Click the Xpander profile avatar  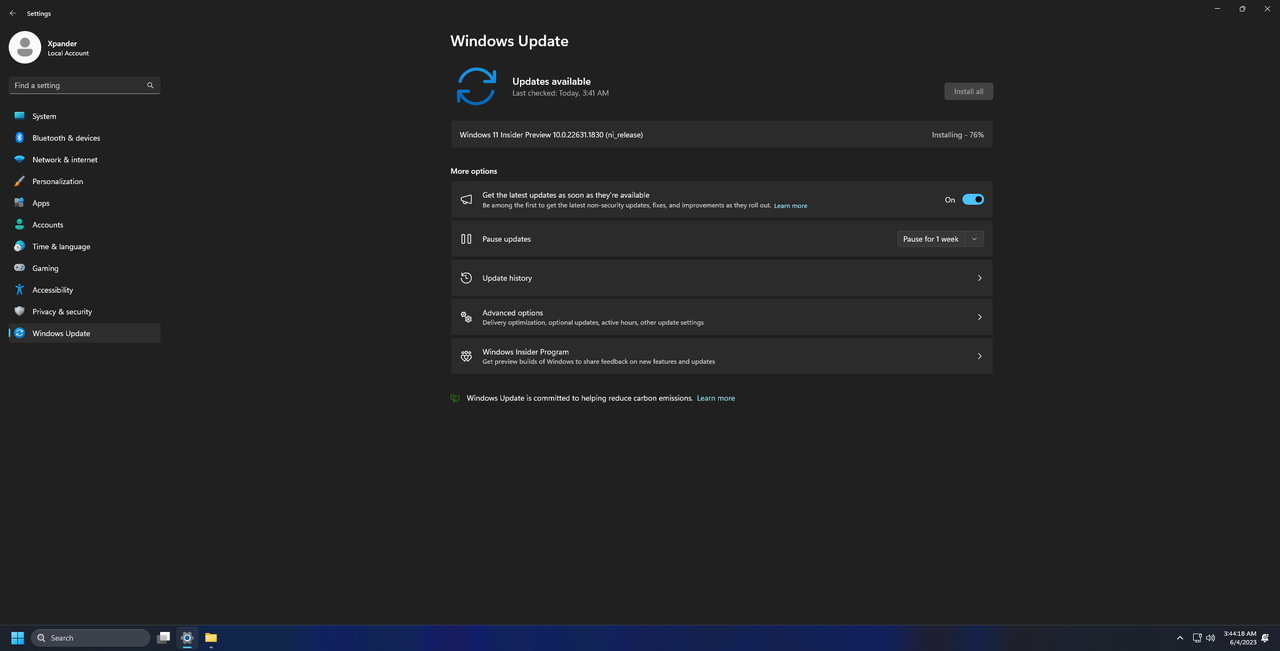click(25, 47)
